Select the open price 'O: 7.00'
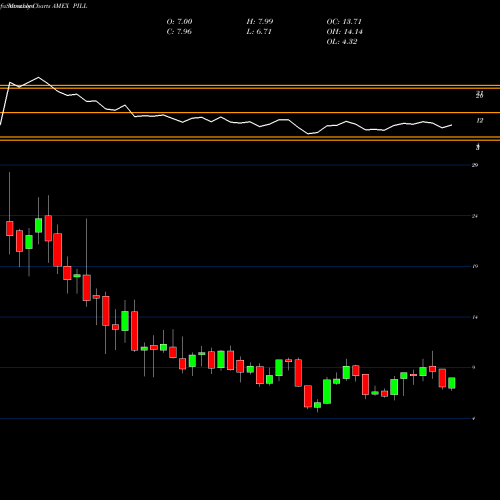The width and height of the screenshot is (500, 500). tap(179, 22)
